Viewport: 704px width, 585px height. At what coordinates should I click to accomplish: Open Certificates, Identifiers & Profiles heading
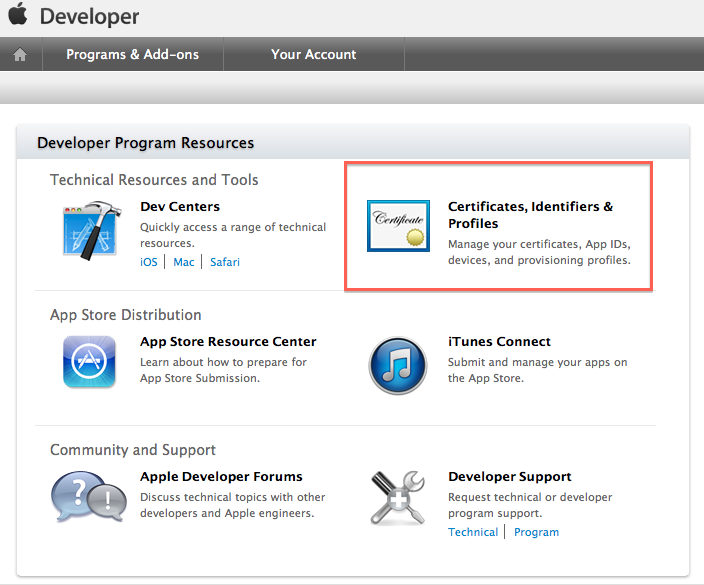(x=531, y=215)
